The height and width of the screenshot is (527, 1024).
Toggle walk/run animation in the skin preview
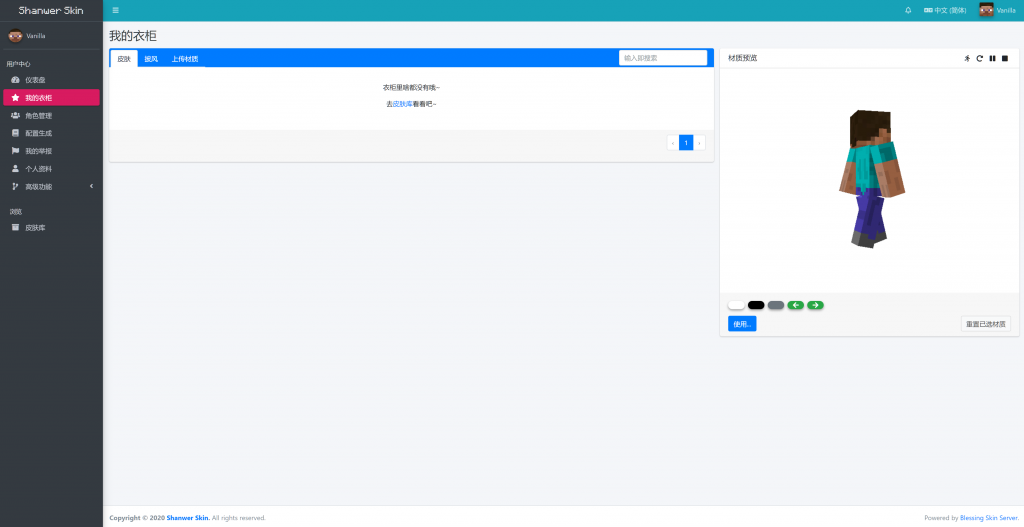point(967,58)
